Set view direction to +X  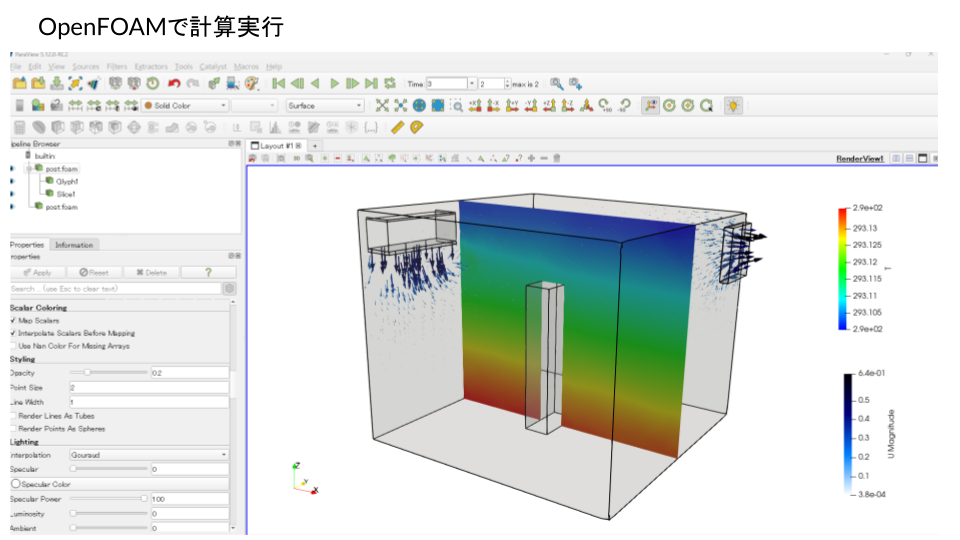475,105
